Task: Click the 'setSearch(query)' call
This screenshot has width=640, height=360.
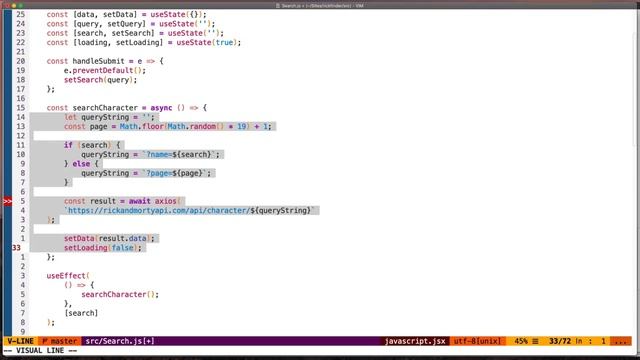Action: [x=100, y=80]
